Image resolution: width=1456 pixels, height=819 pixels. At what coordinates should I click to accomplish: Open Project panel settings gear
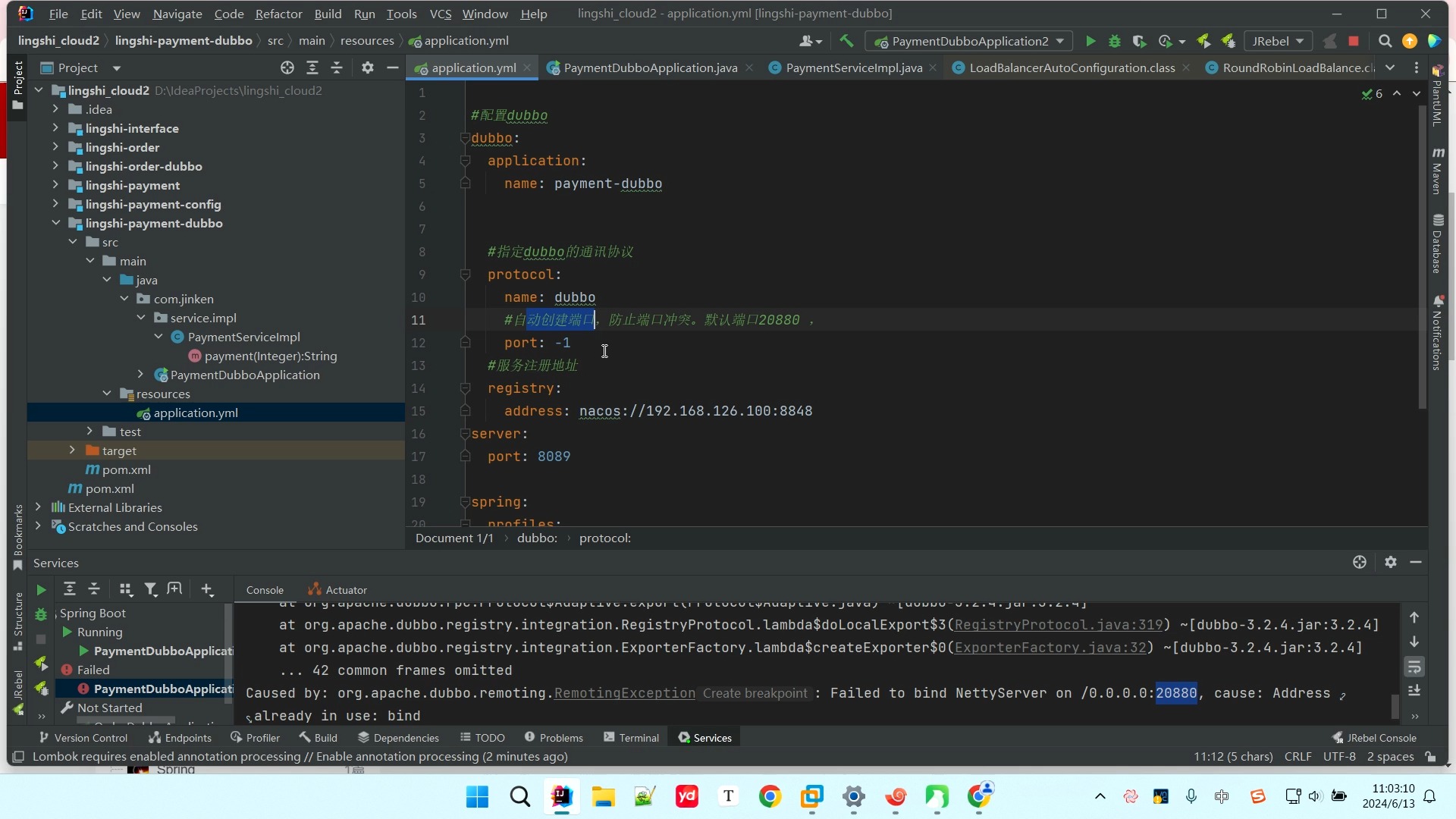[x=368, y=67]
